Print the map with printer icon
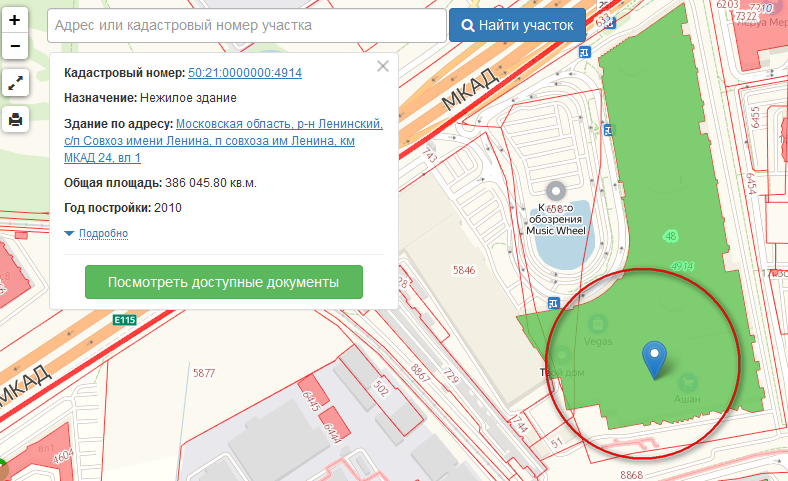This screenshot has width=788, height=481. 15,120
